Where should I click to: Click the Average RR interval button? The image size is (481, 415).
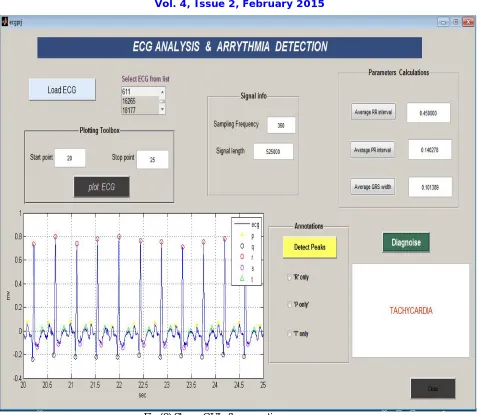click(x=373, y=112)
